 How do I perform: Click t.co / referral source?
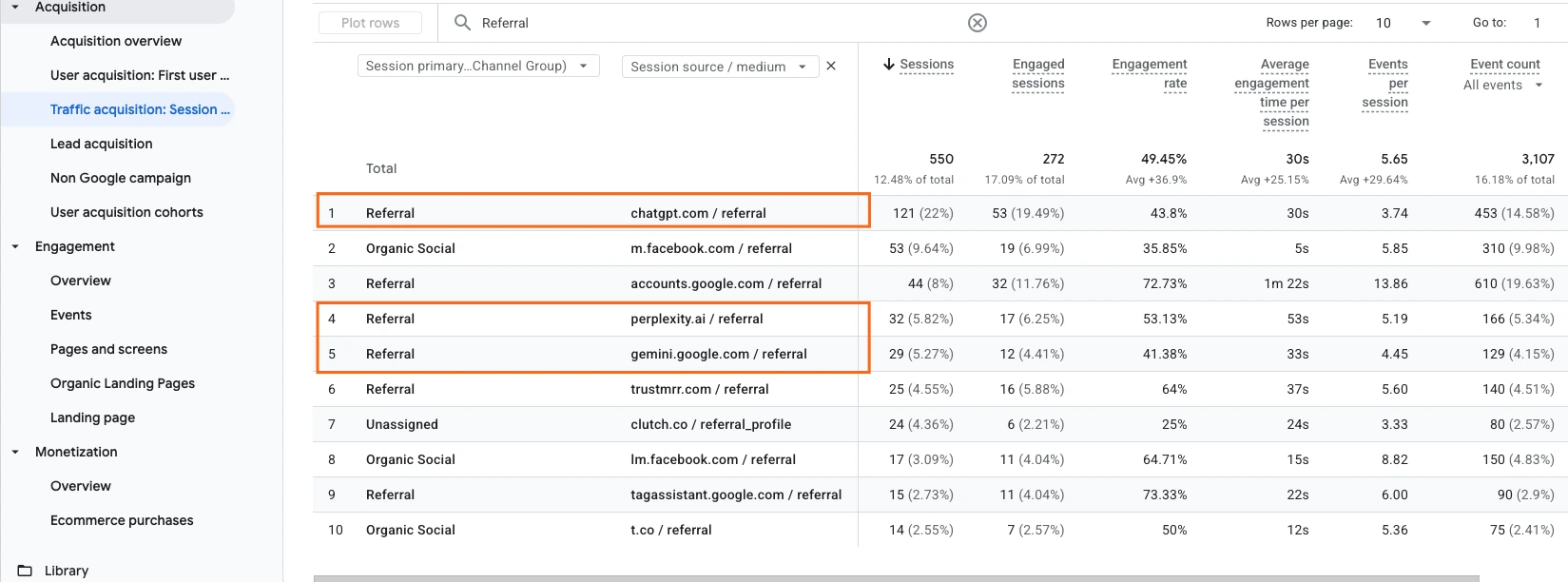pyautogui.click(x=671, y=530)
